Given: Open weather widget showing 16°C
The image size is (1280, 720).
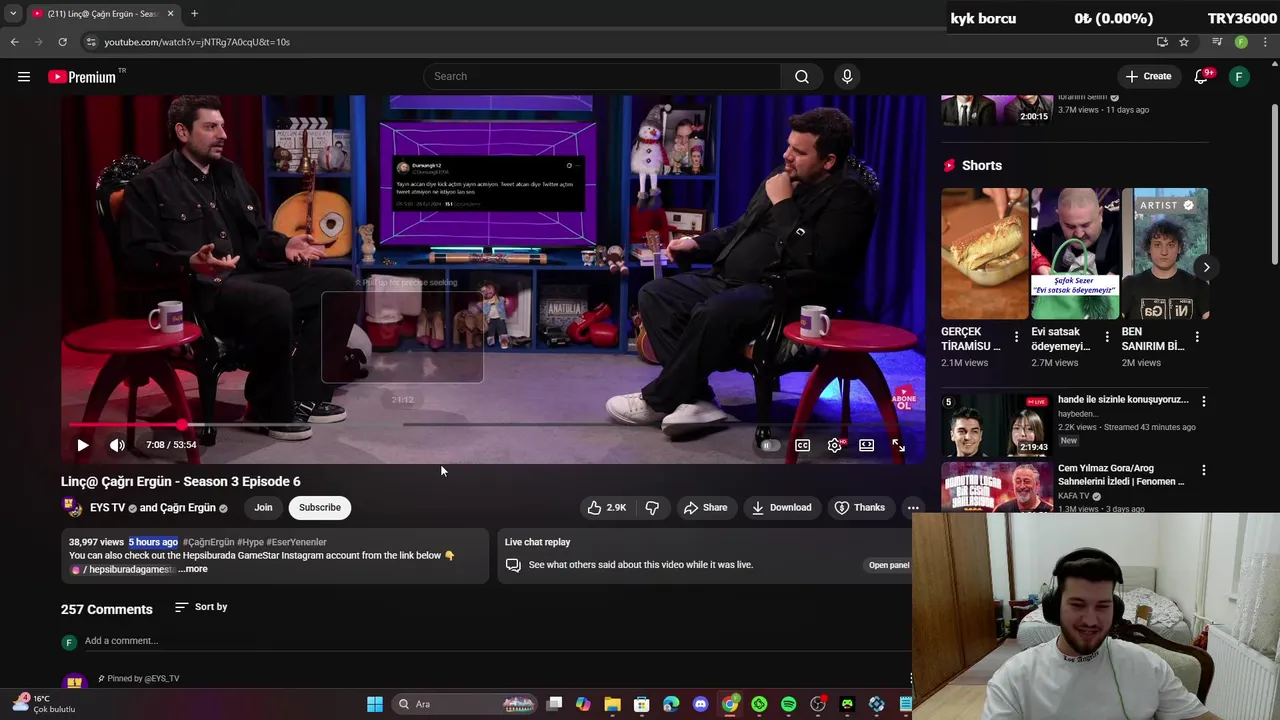Looking at the screenshot, I should coord(42,704).
